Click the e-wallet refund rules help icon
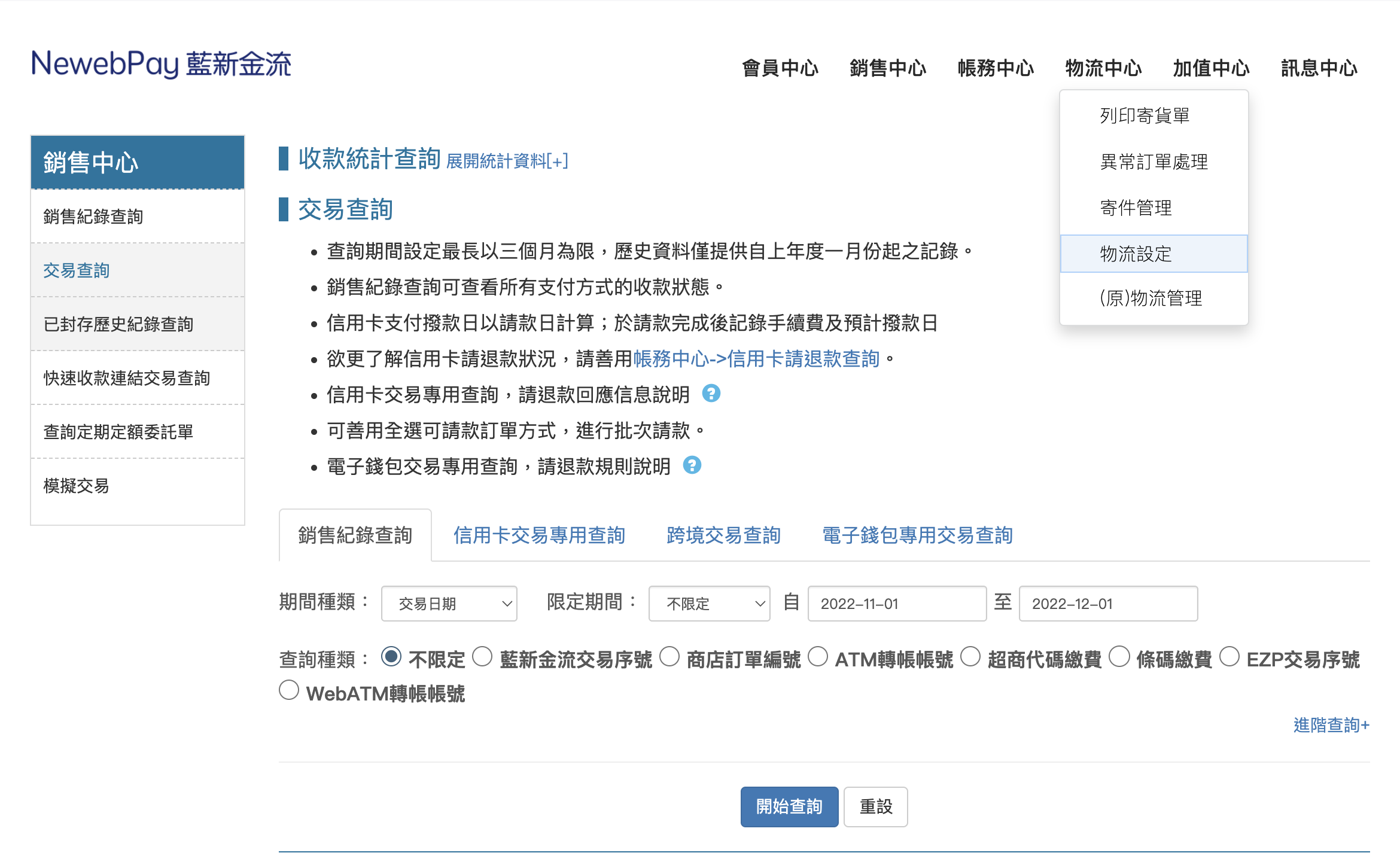This screenshot has height=865, width=1400. click(693, 466)
